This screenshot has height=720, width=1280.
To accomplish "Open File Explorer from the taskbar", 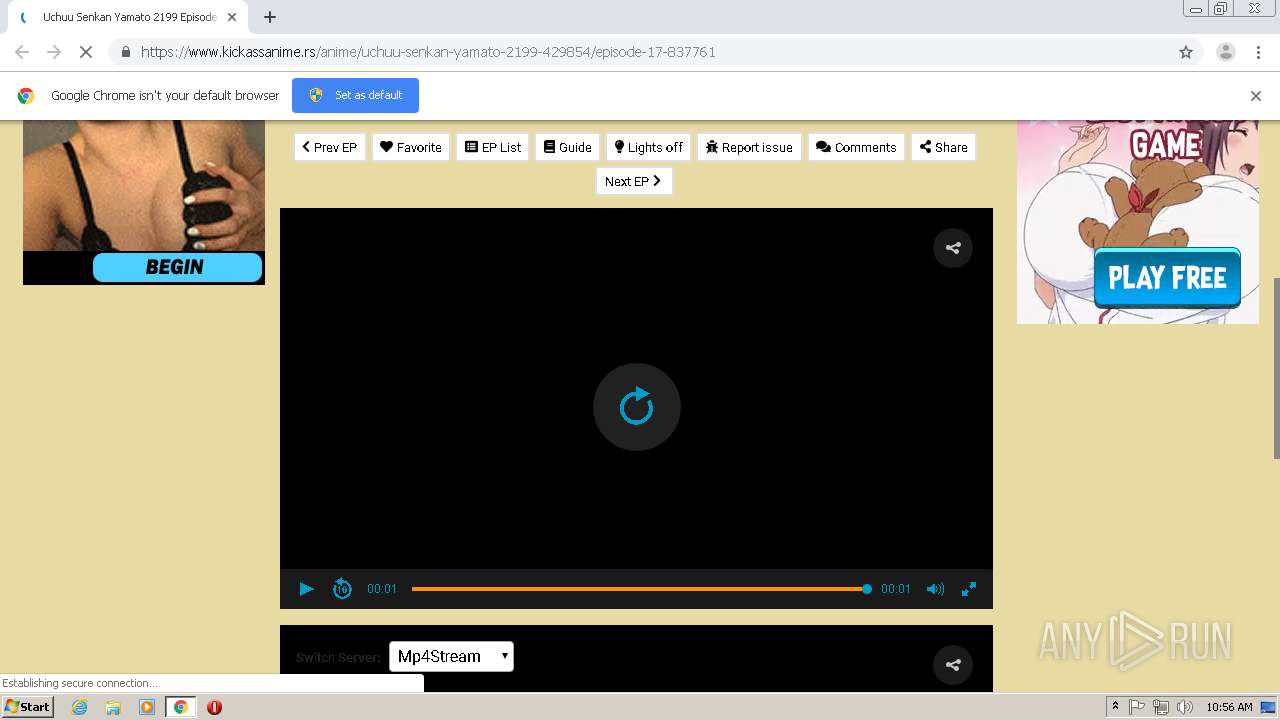I will (x=113, y=707).
